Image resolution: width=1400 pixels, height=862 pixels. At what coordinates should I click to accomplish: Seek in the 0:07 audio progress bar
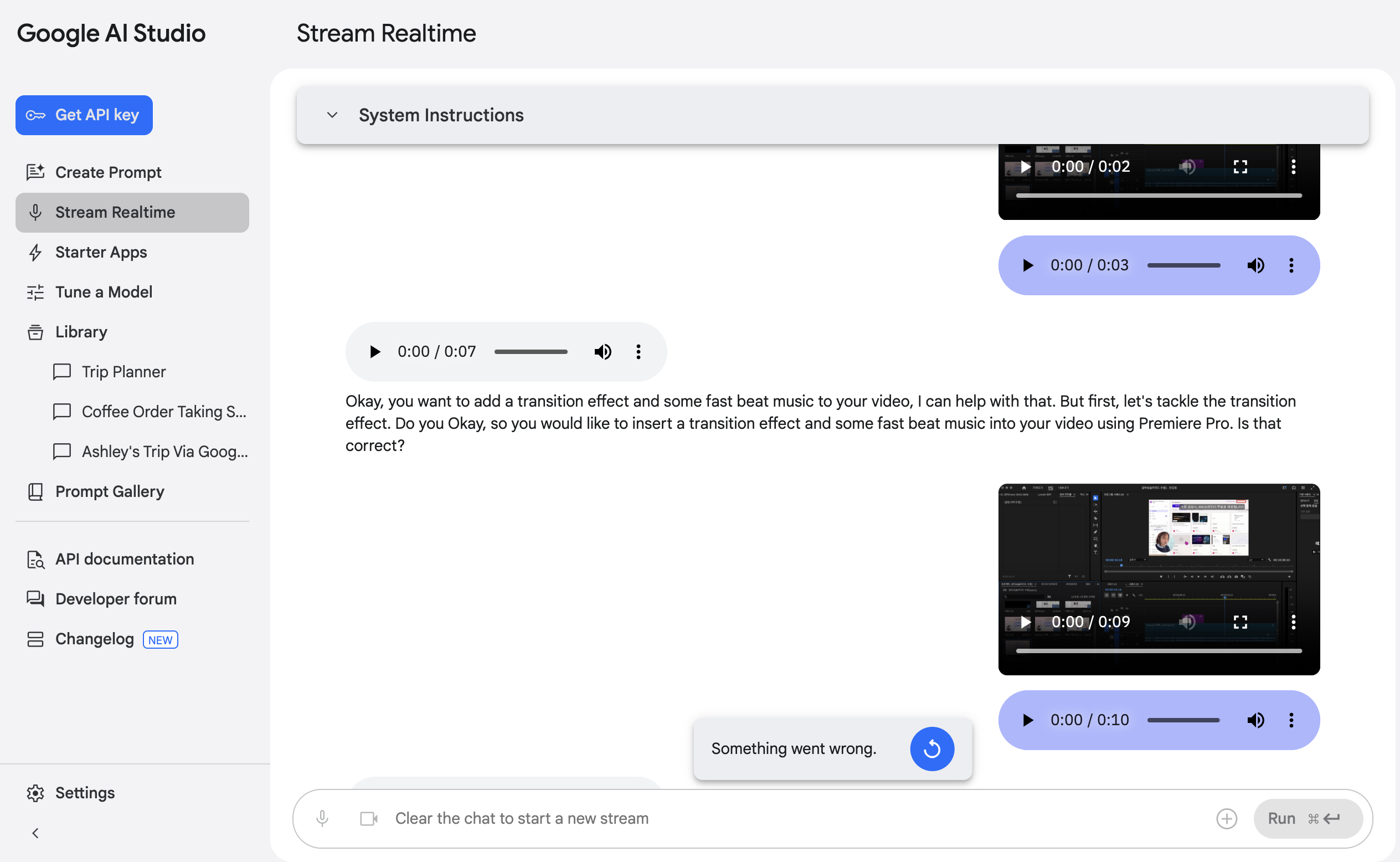[x=531, y=351]
